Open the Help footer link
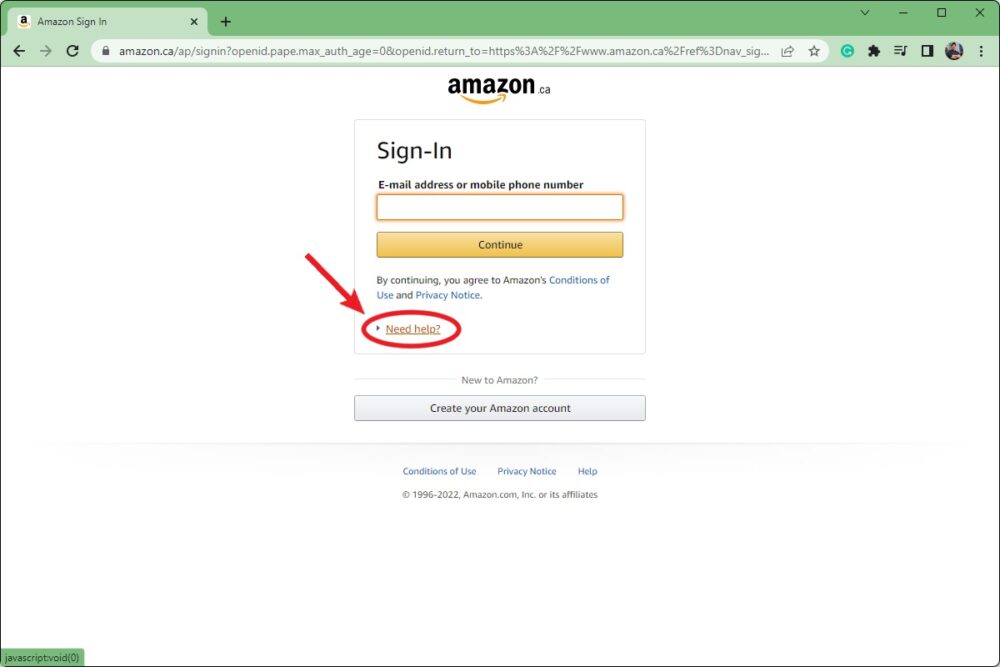The height and width of the screenshot is (667, 1000). 587,471
